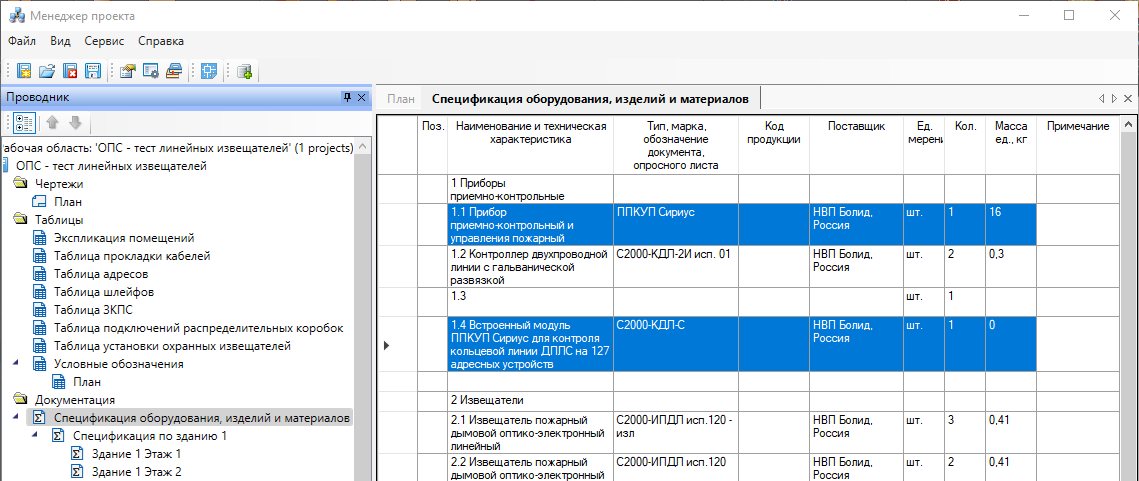Click the new project toolbar icon
Image resolution: width=1139 pixels, height=481 pixels.
(x=24, y=71)
